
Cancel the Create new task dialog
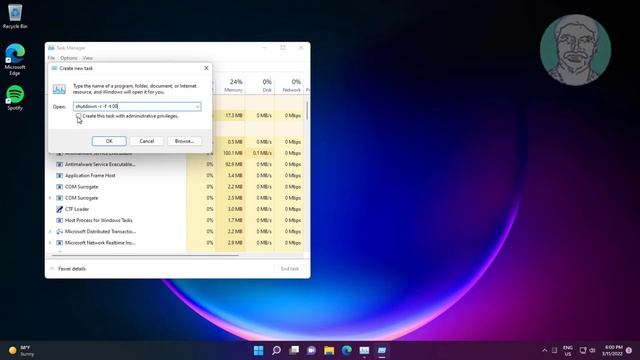(x=147, y=141)
